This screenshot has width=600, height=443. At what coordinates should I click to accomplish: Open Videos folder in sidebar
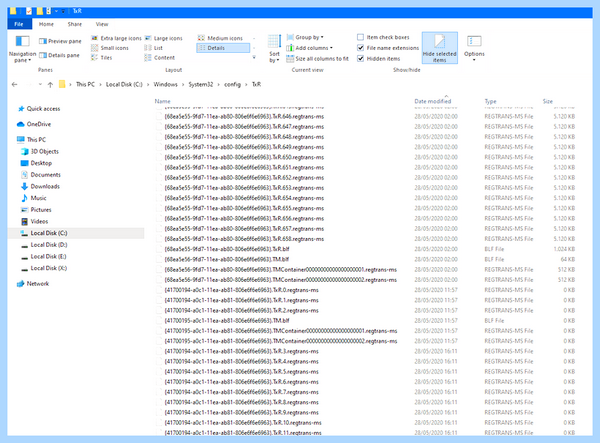34,221
